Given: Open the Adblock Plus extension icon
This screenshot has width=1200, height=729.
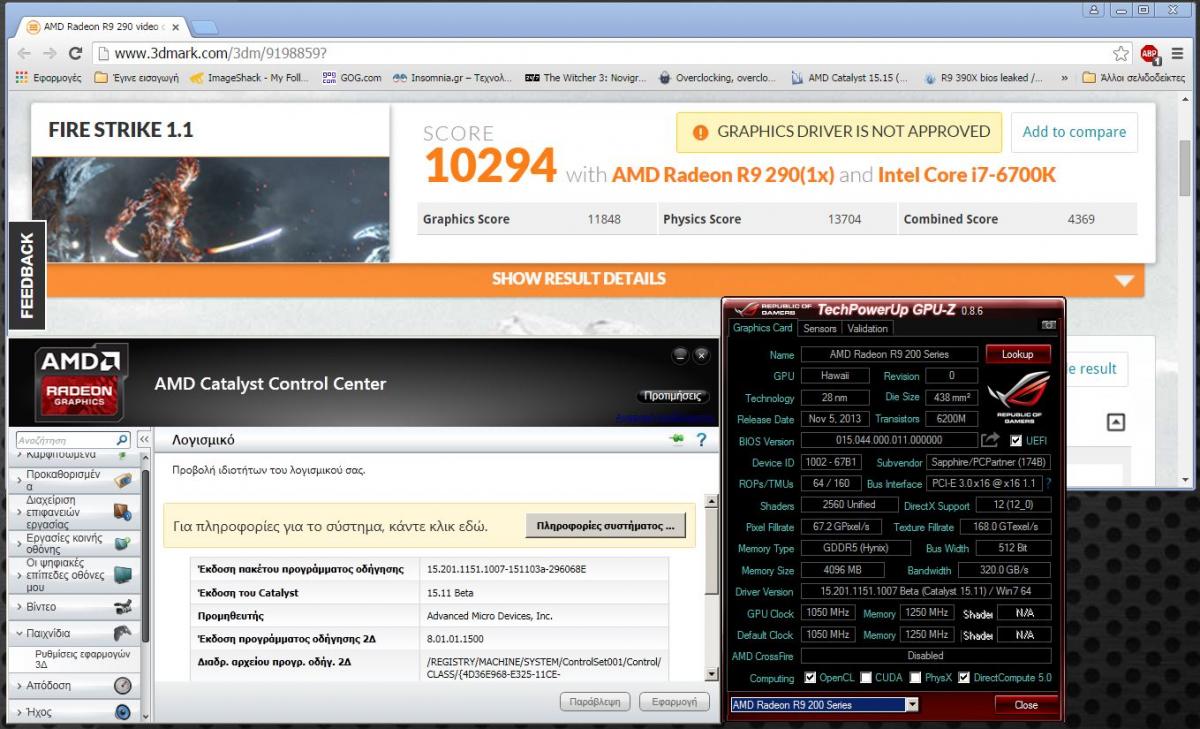Looking at the screenshot, I should click(1149, 53).
